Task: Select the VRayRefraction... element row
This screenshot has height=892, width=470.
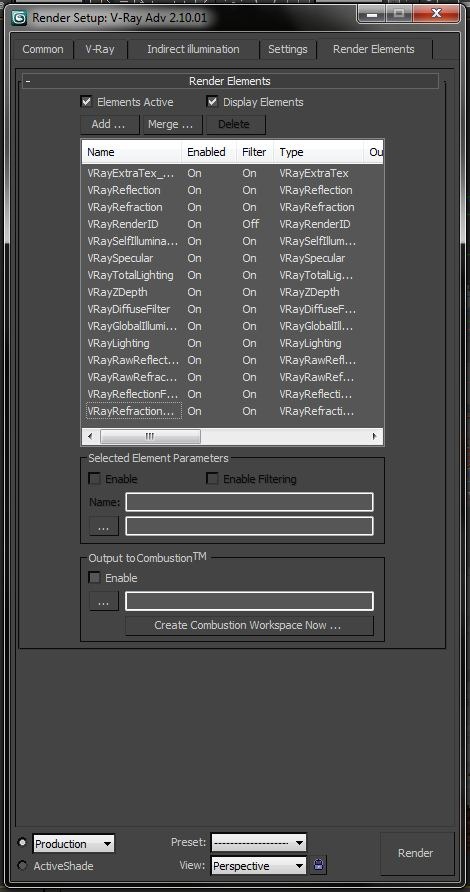Action: [232, 411]
